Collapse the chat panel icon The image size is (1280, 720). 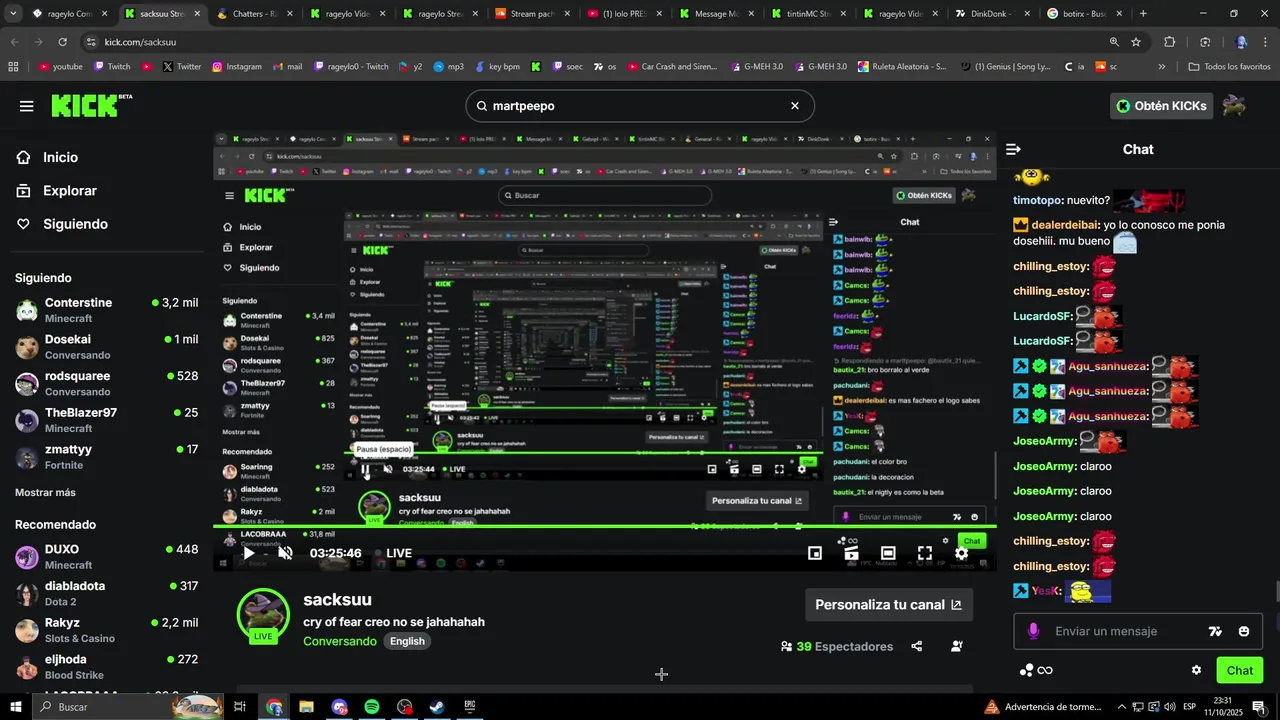[x=1013, y=149]
